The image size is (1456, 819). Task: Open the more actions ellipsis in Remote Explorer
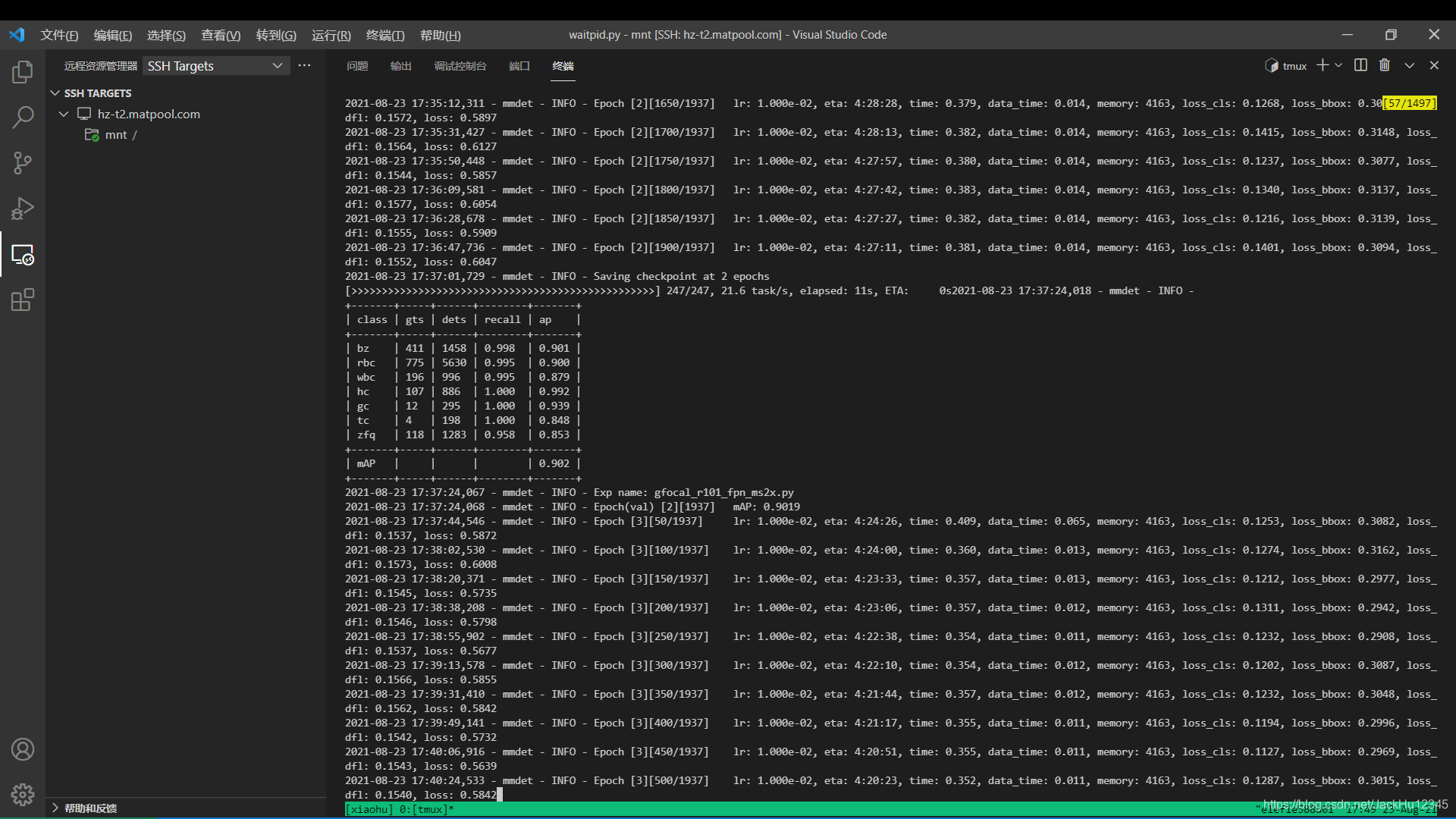304,65
